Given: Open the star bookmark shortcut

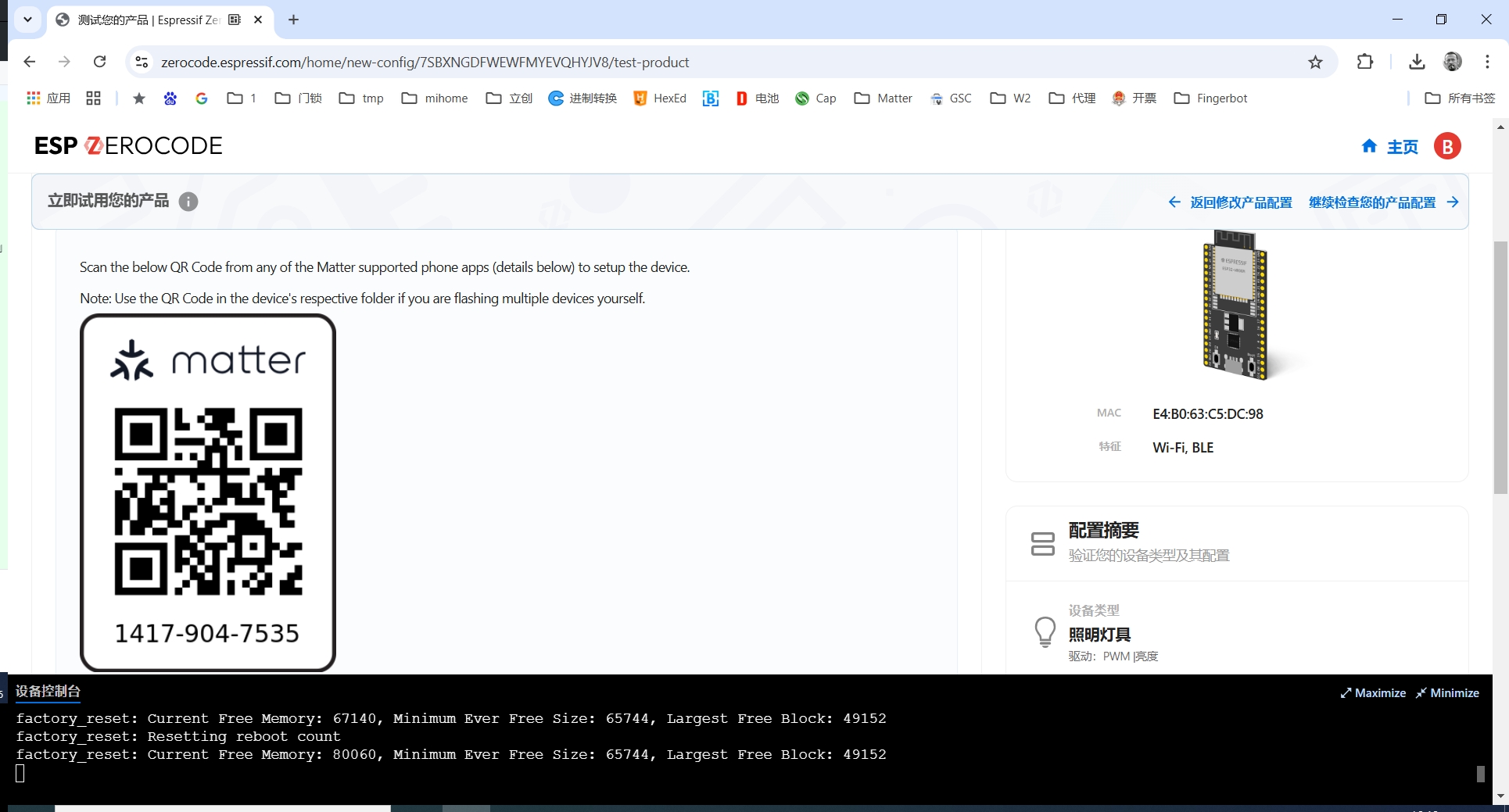Looking at the screenshot, I should click(x=139, y=98).
